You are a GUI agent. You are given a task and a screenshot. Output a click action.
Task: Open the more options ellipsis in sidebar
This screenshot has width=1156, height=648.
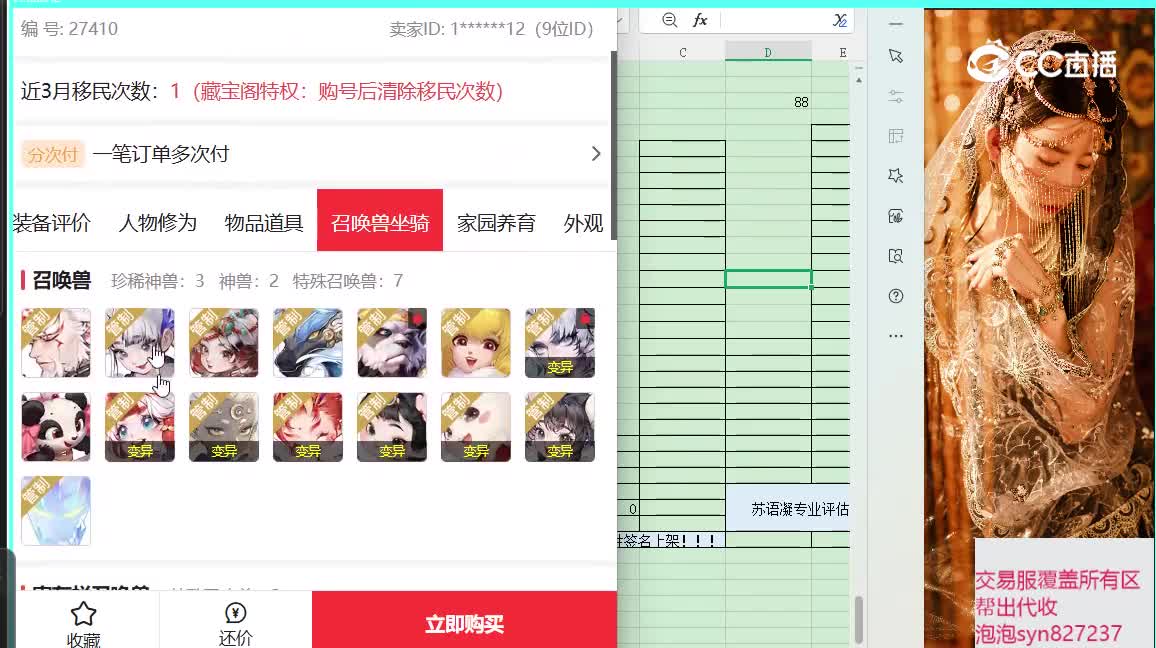[896, 335]
